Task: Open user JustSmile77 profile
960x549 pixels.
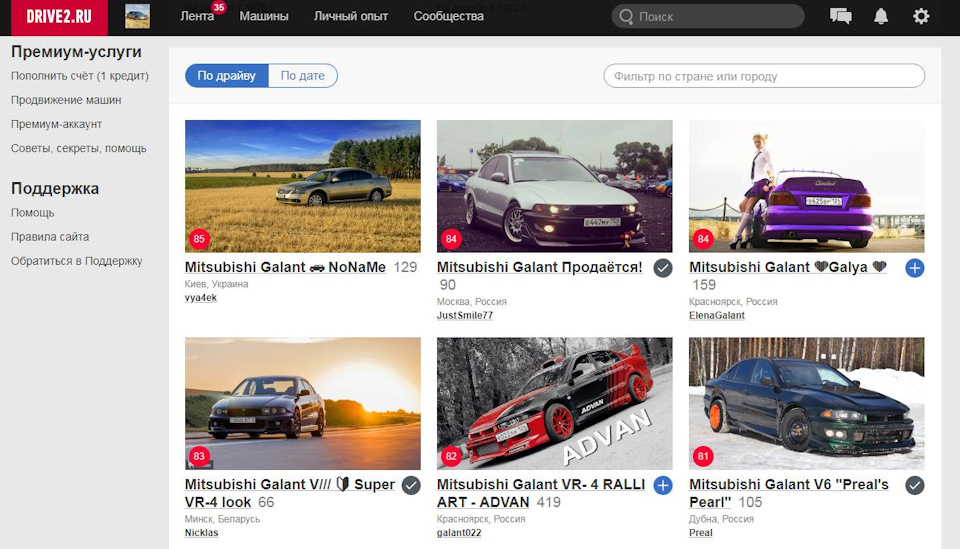Action: 465,316
